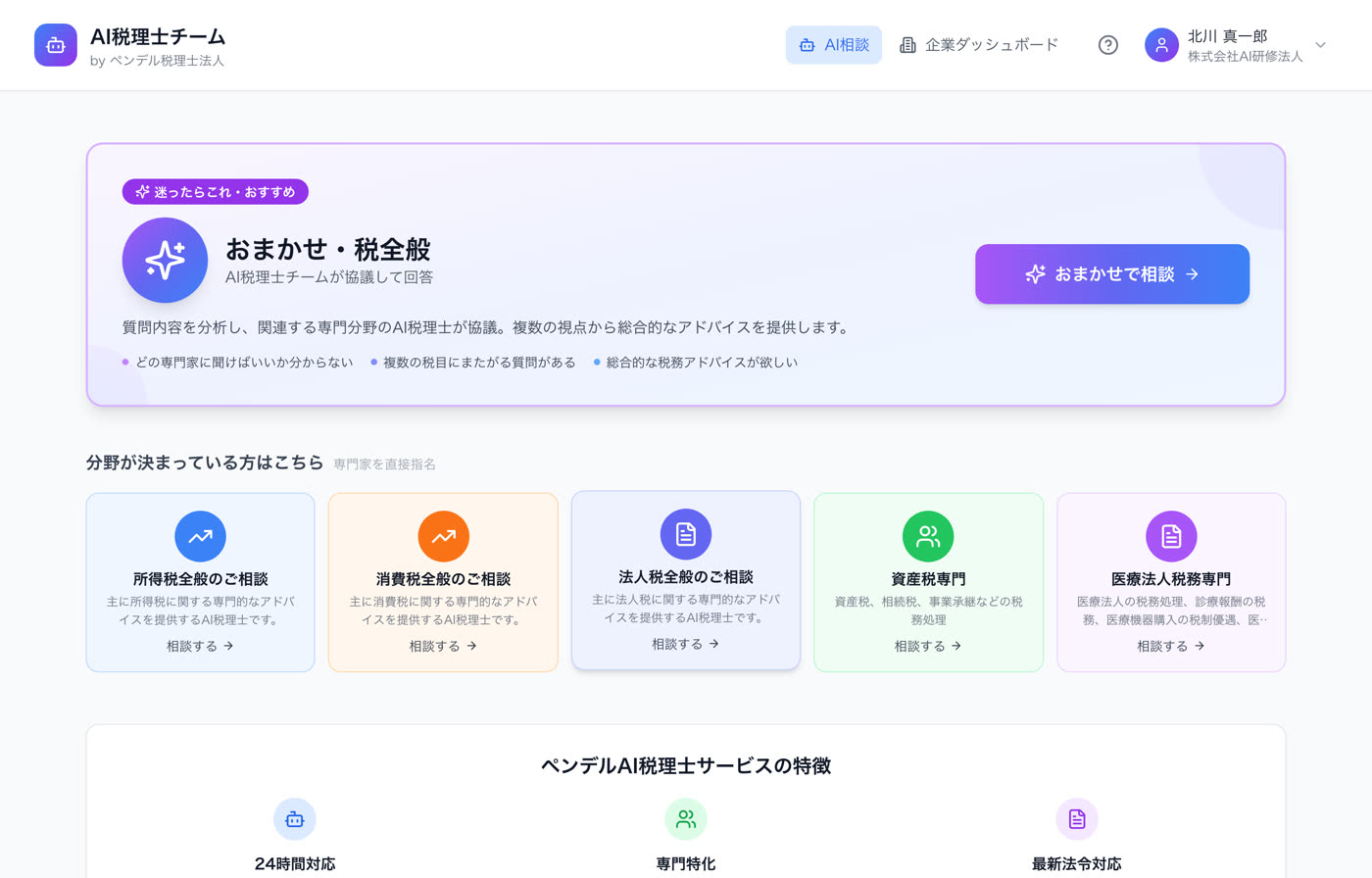
Task: Click bullet 総合的な税務アドバイスが欲しい
Action: [x=702, y=363]
